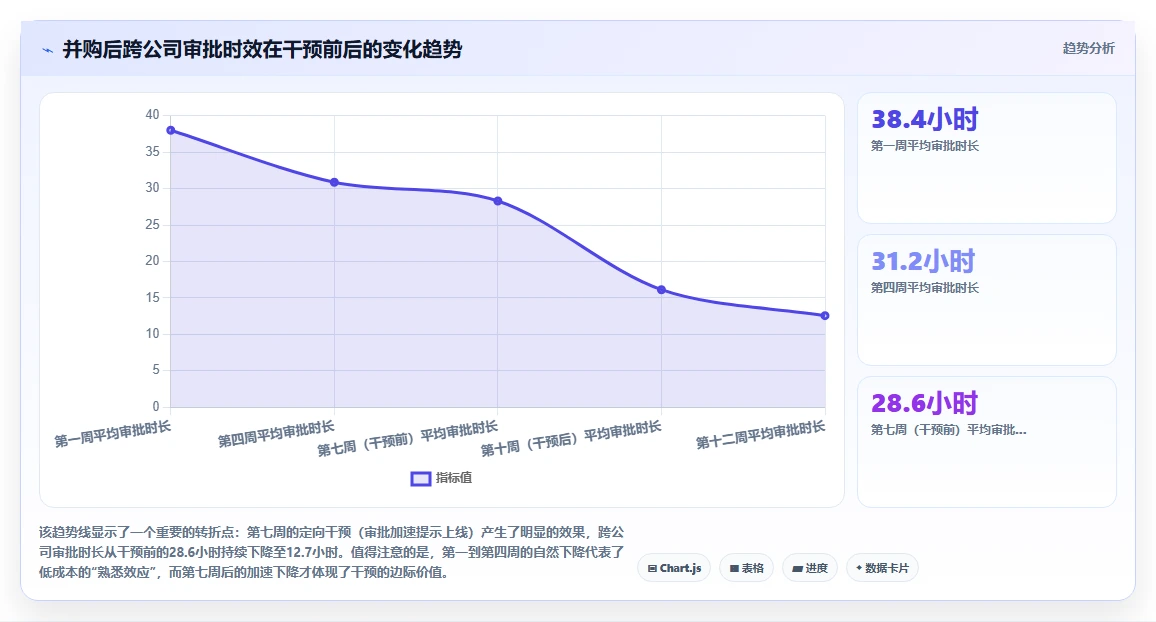This screenshot has width=1156, height=622.
Task: Select the 数据卡片 tag button
Action: click(x=882, y=568)
